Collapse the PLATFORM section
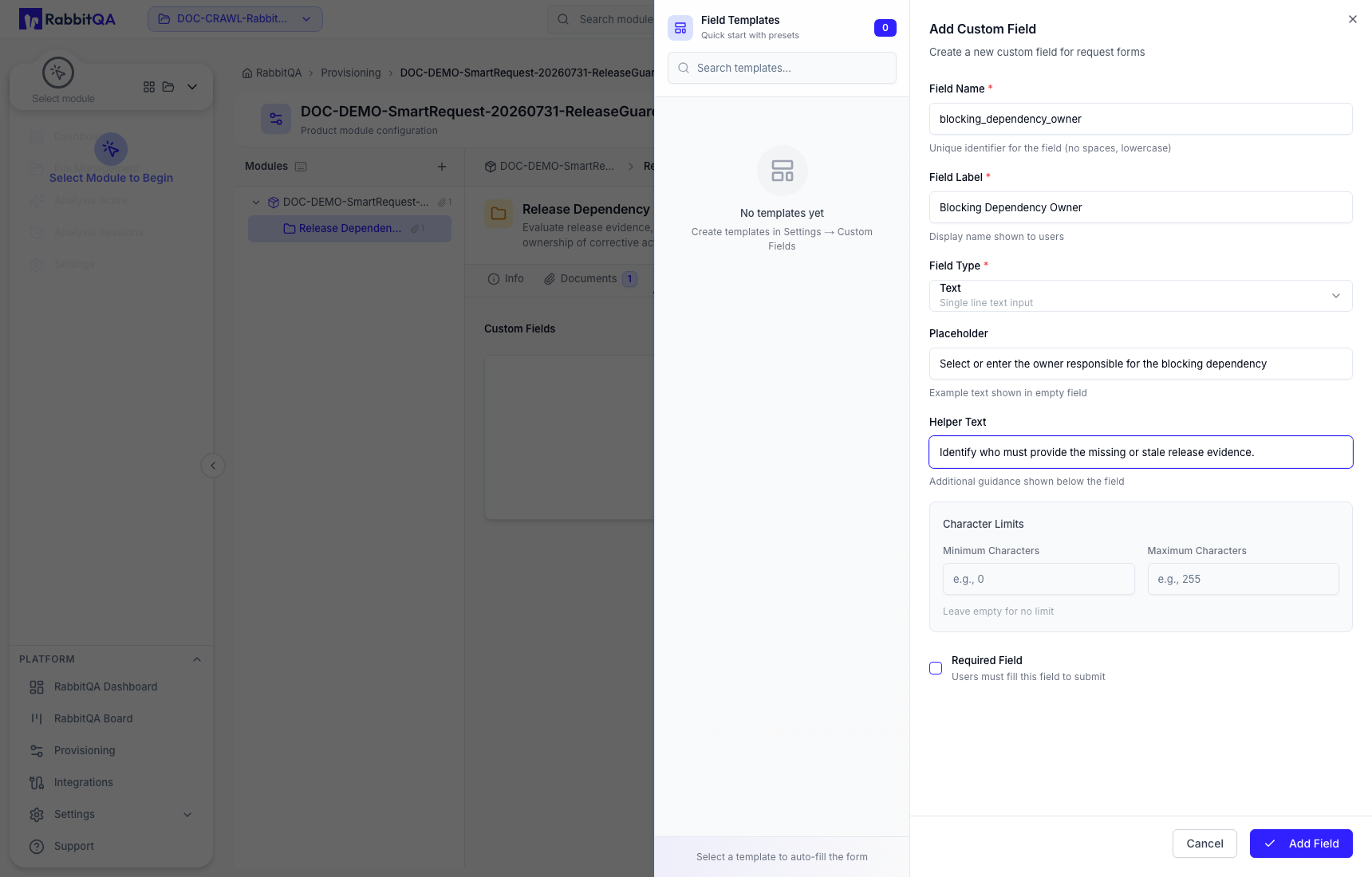This screenshot has height=877, width=1372. 197,659
